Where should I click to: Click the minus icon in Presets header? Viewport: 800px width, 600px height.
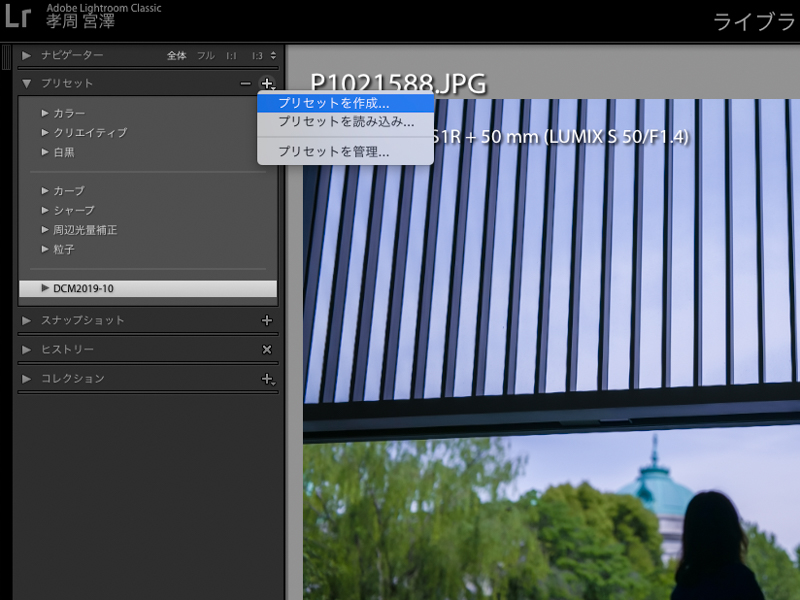[x=245, y=83]
